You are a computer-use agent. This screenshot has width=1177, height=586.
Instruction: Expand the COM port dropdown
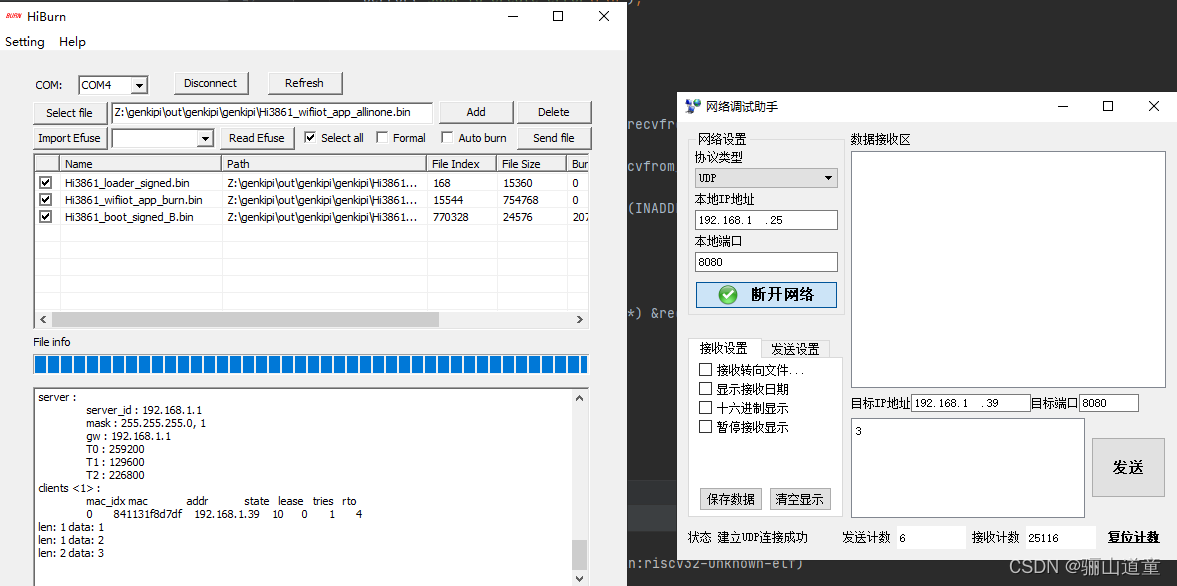[x=139, y=86]
